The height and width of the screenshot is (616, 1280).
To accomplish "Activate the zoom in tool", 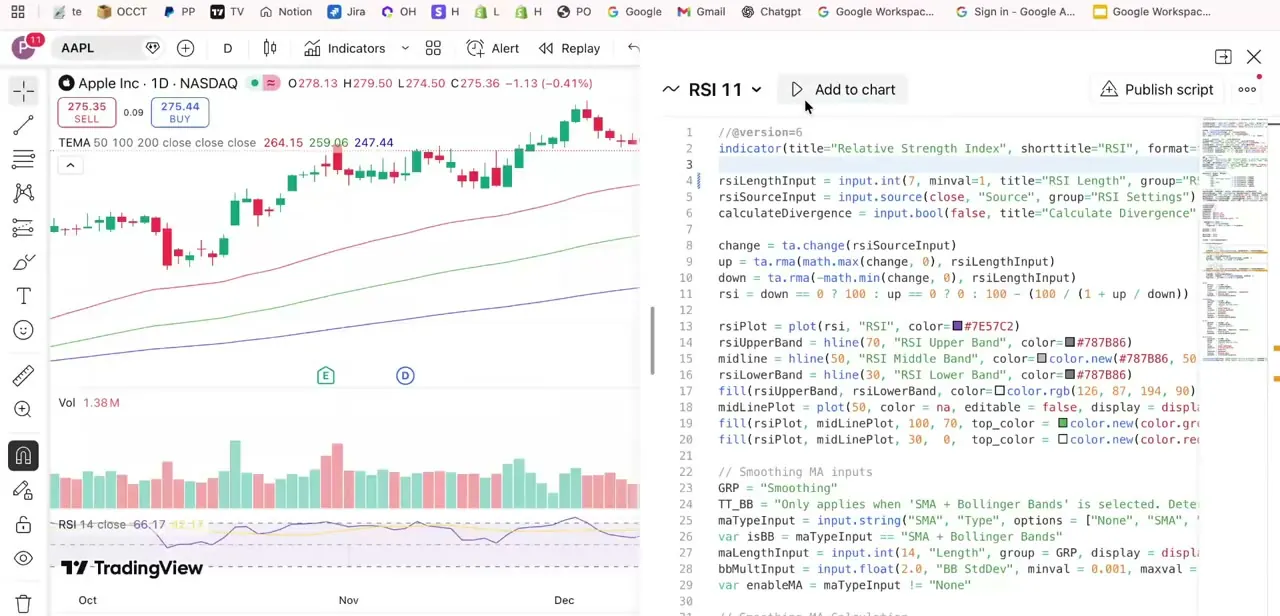I will [24, 410].
